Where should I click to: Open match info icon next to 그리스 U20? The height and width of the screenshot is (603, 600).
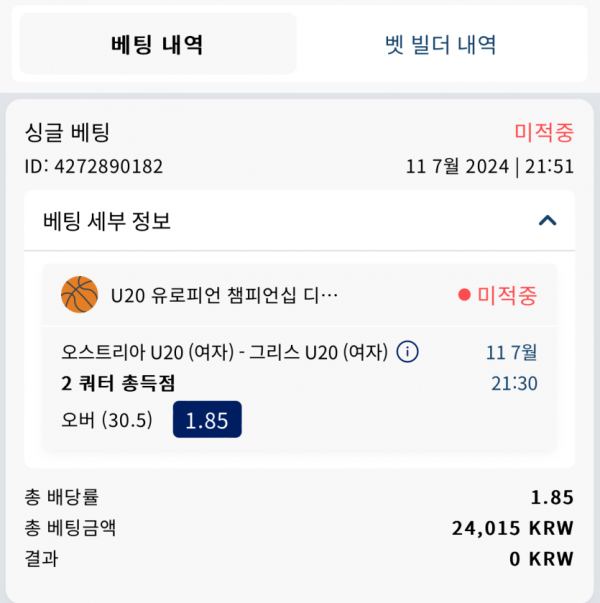coord(407,351)
